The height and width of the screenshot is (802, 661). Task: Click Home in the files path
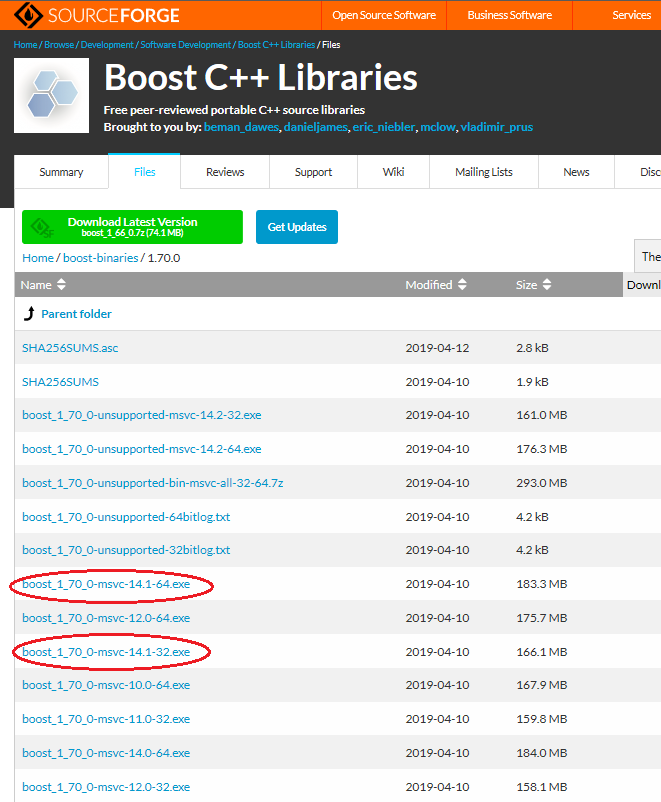(x=38, y=258)
